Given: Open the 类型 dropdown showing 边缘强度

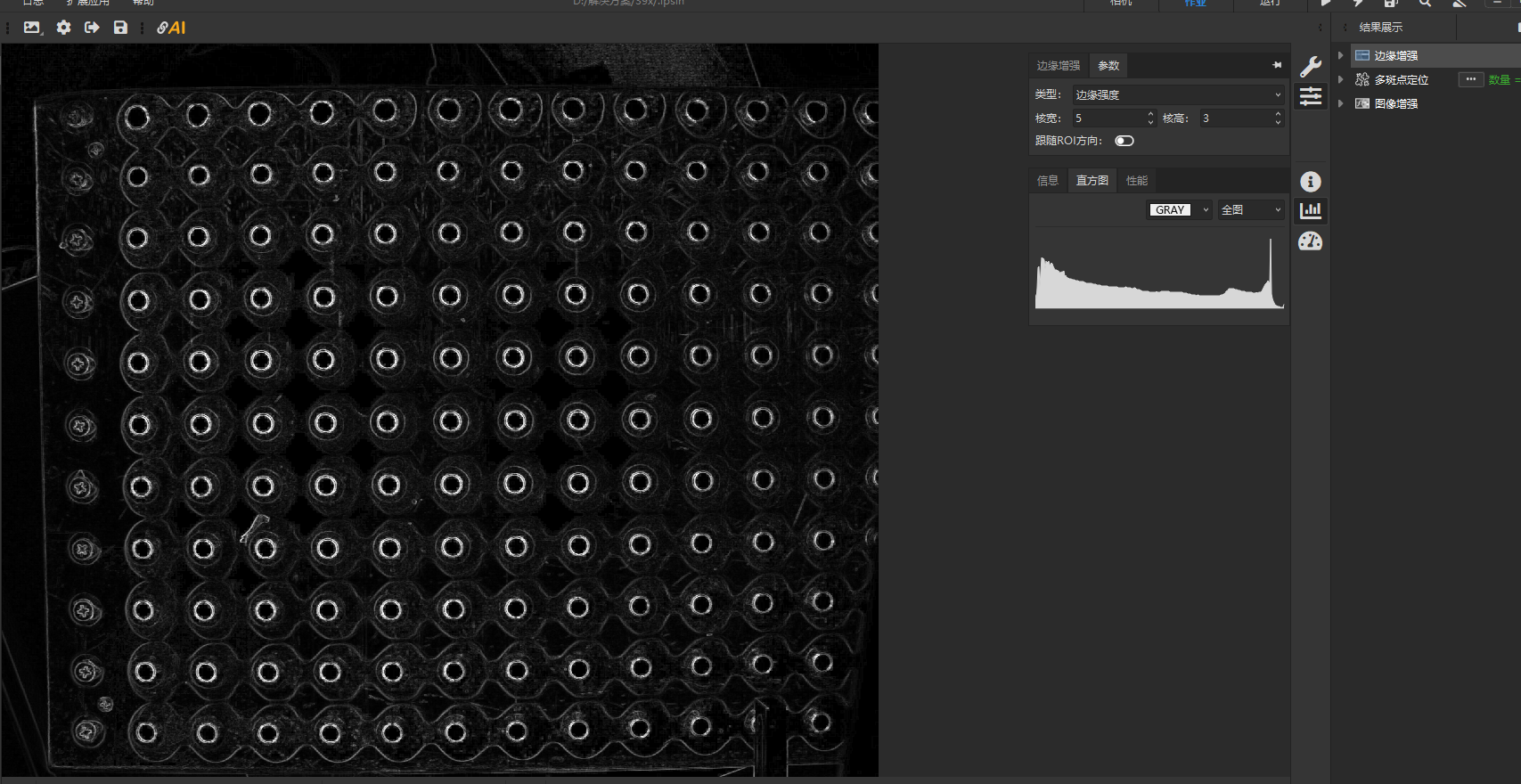Looking at the screenshot, I should tap(1177, 94).
